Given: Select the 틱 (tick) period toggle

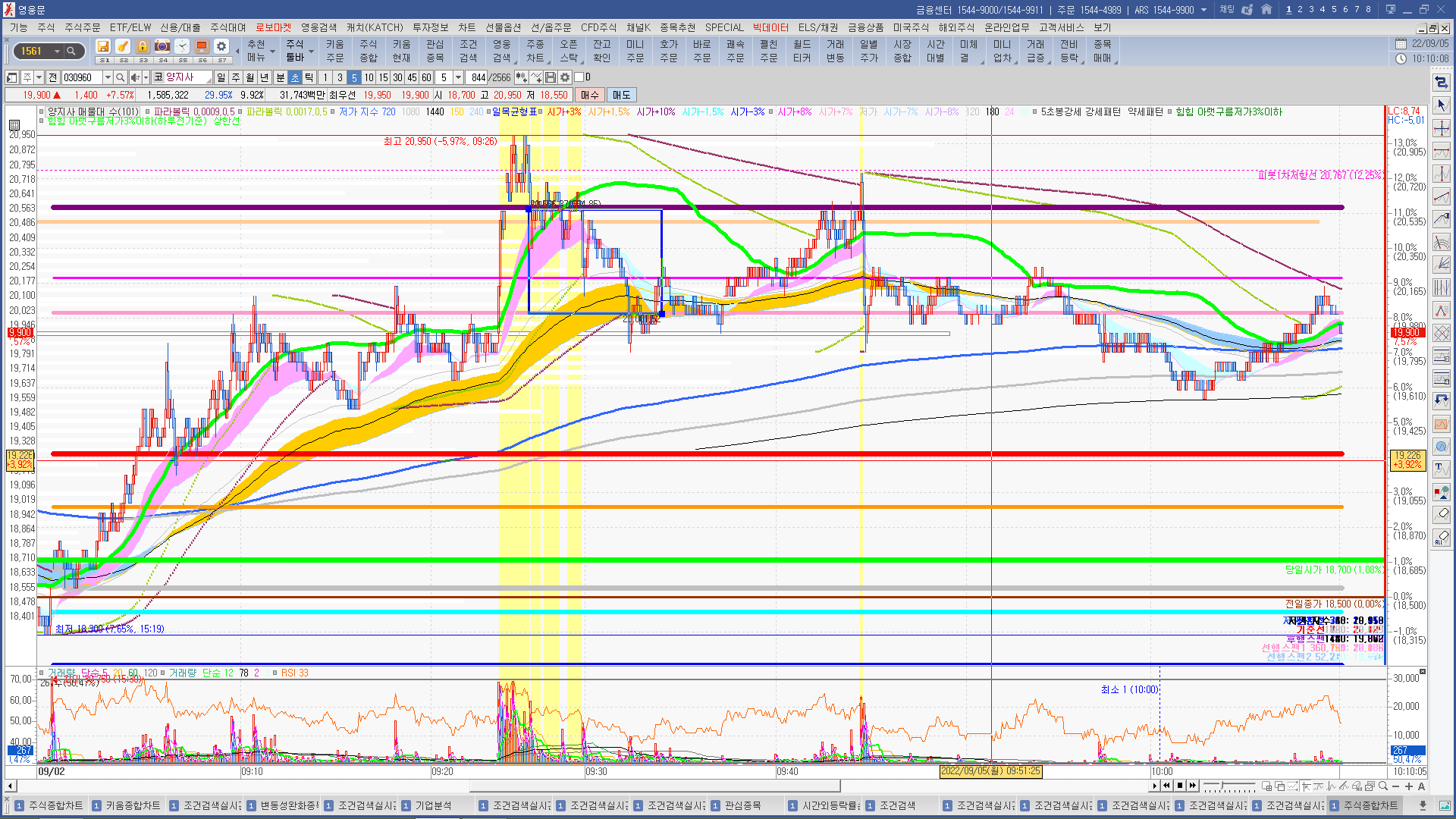Looking at the screenshot, I should [309, 77].
